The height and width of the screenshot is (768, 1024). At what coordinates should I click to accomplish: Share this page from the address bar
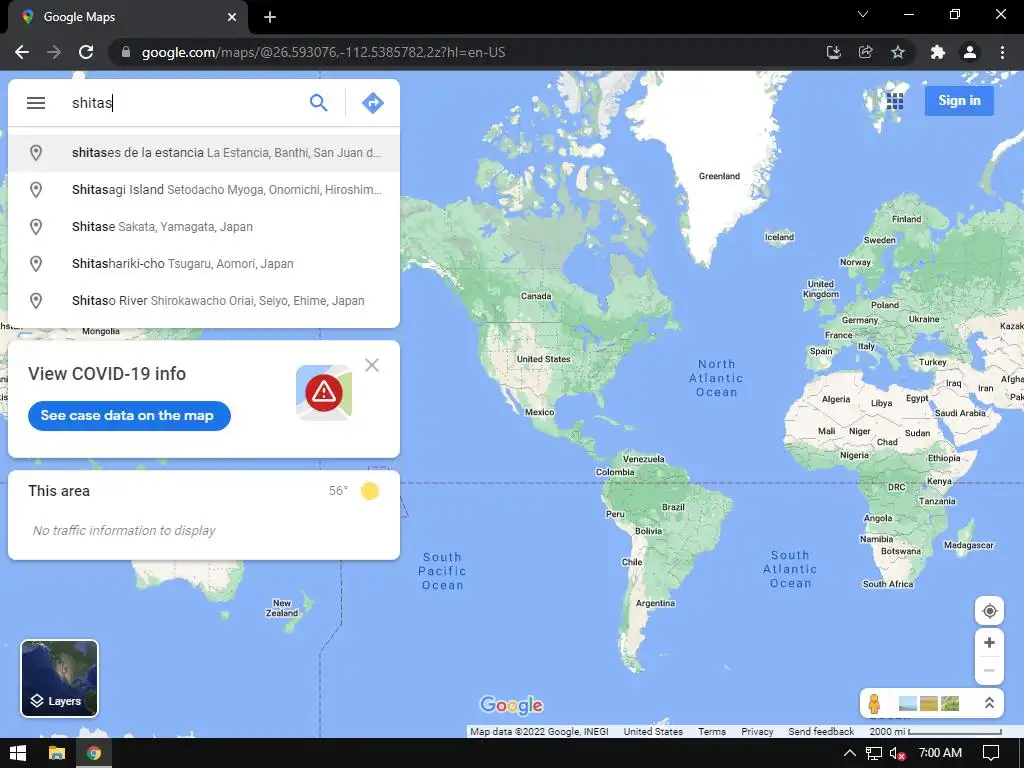coord(866,52)
